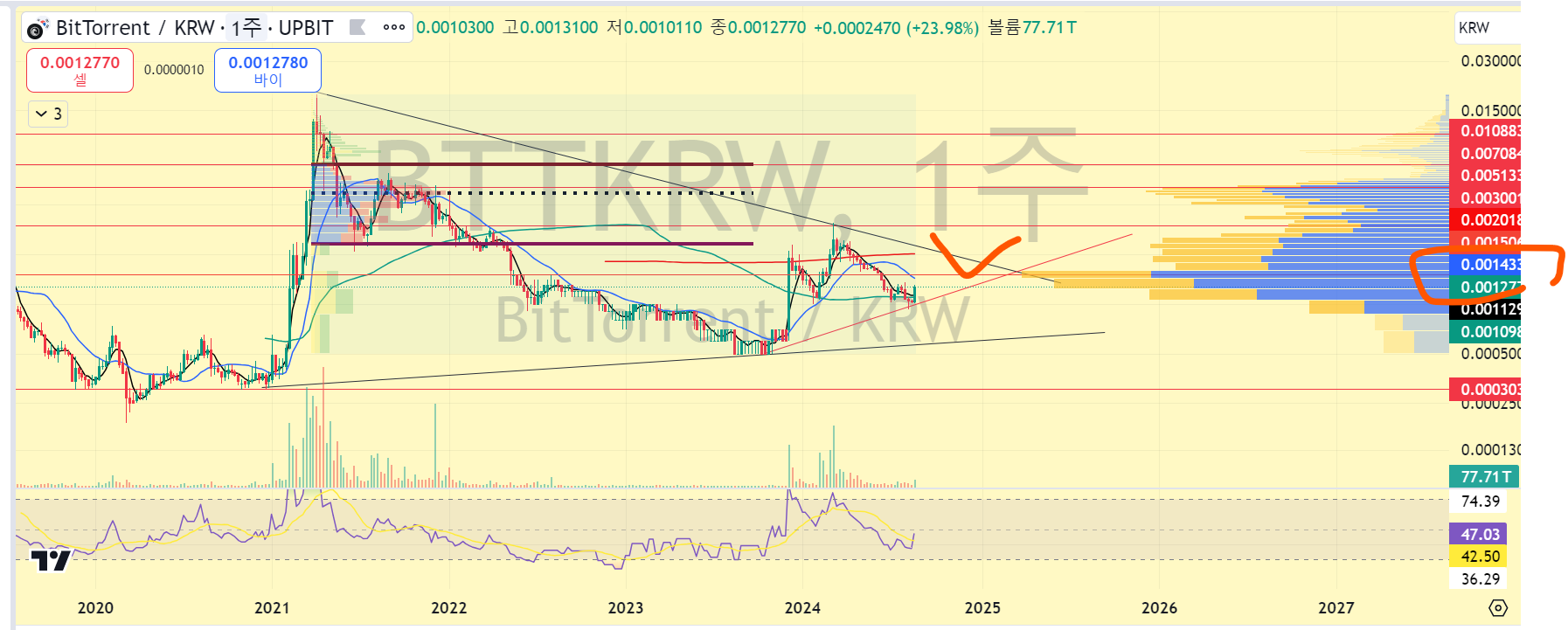This screenshot has height=630, width=1568.
Task: Click the low price value 0.0010110
Action: 663,28
